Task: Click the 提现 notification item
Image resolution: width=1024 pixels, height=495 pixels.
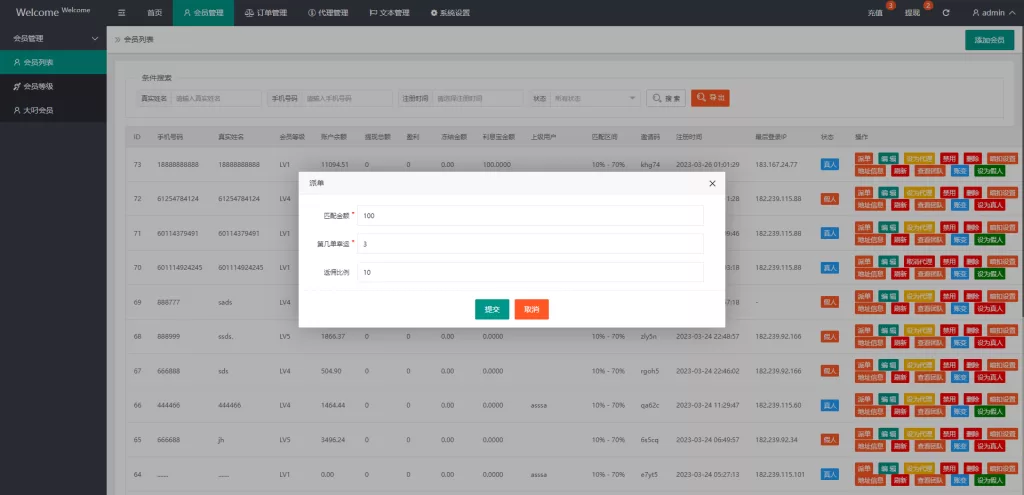Action: pos(912,13)
